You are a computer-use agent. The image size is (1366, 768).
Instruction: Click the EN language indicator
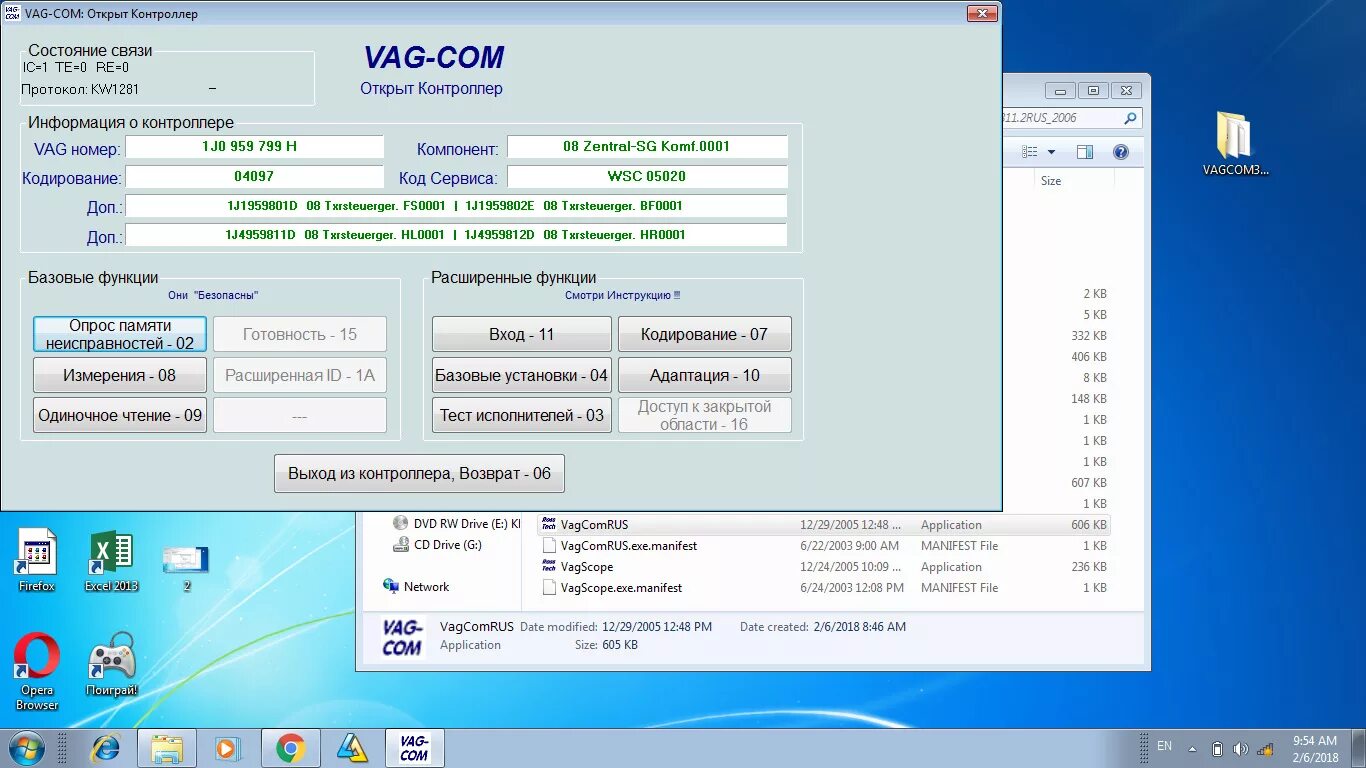(x=1164, y=746)
